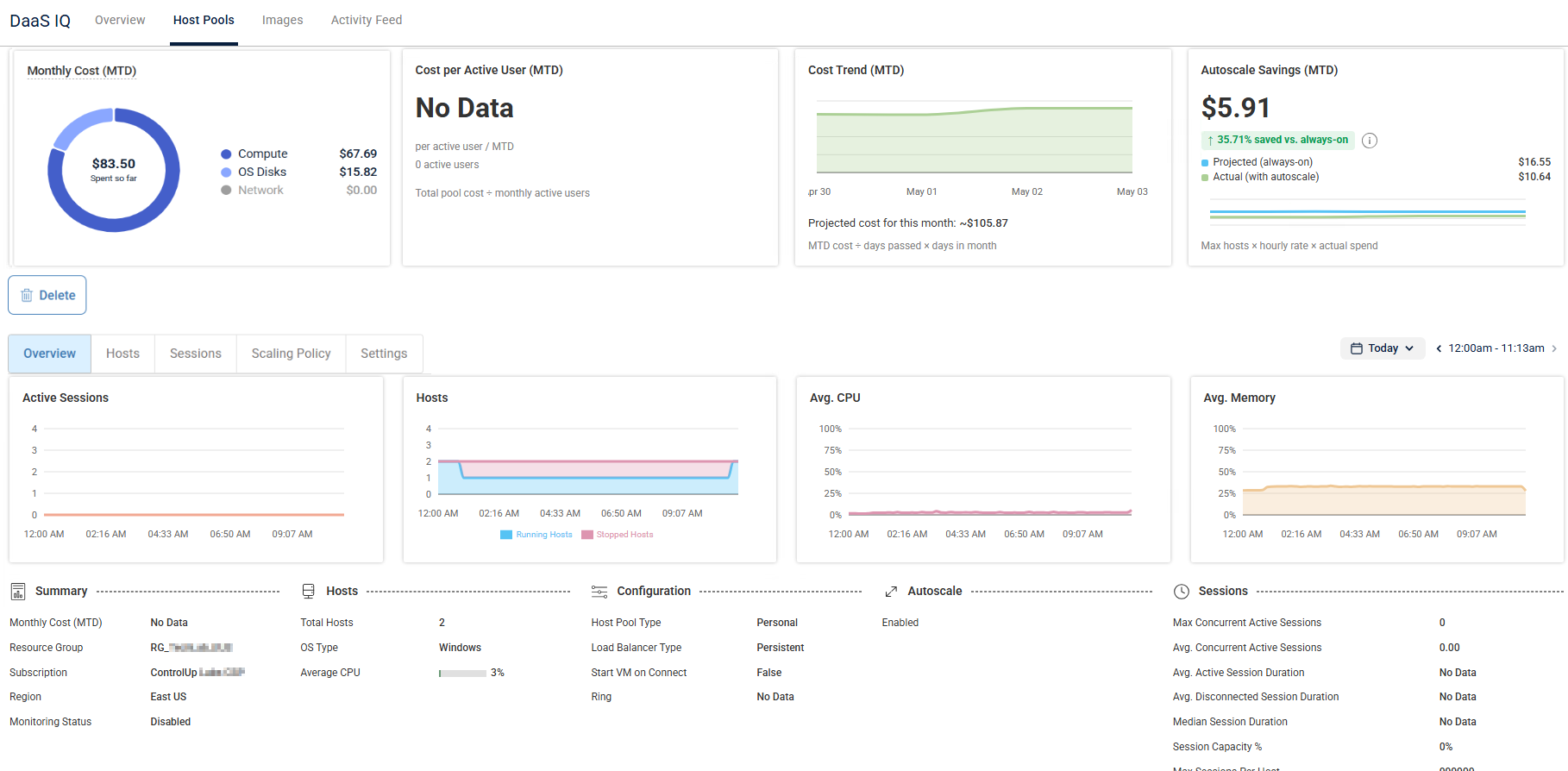The image size is (1568, 771).
Task: Open the Settings sub-tab
Action: tap(384, 354)
